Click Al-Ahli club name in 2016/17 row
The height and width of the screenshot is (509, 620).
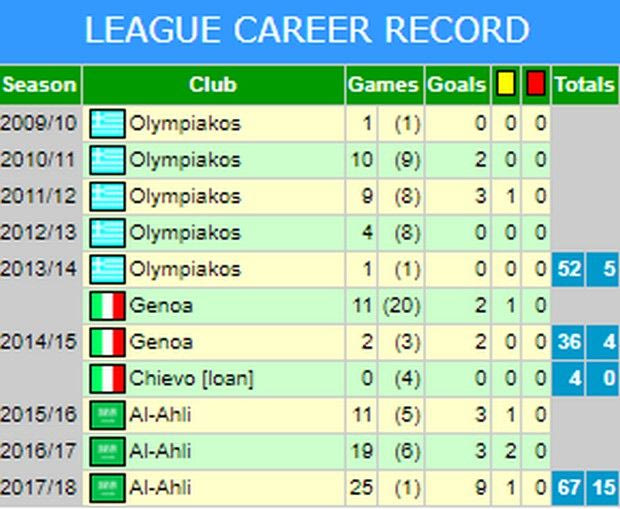pyautogui.click(x=160, y=452)
